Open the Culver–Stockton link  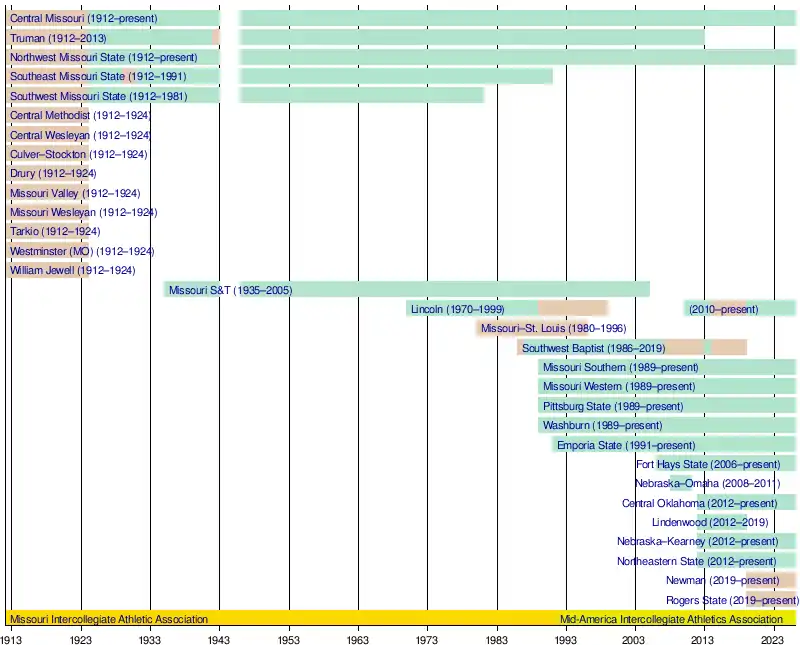tap(49, 155)
